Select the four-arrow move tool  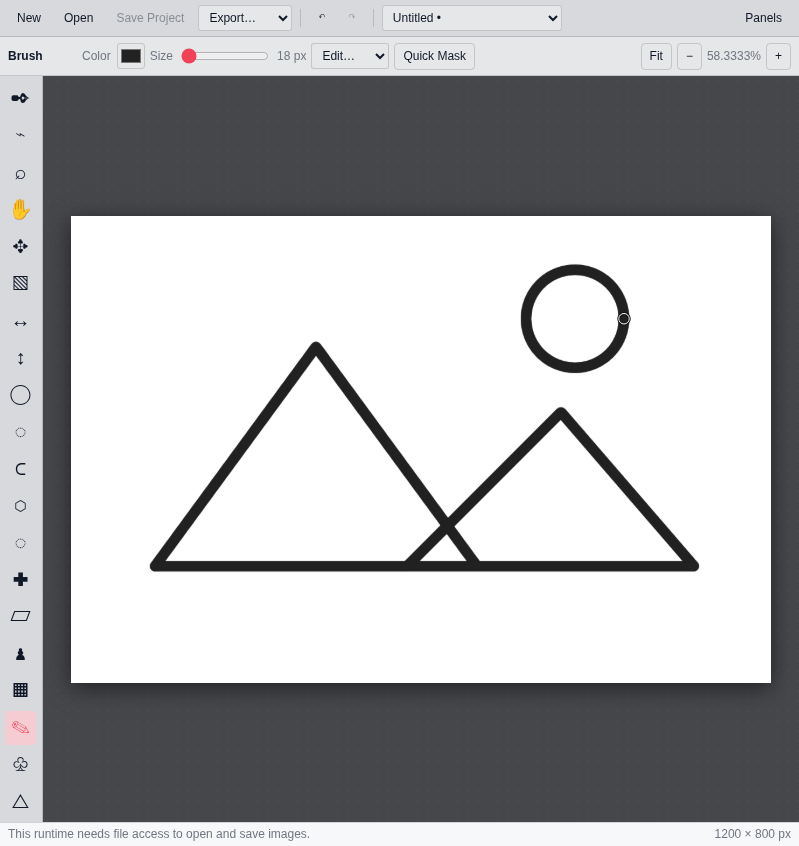pos(20,246)
